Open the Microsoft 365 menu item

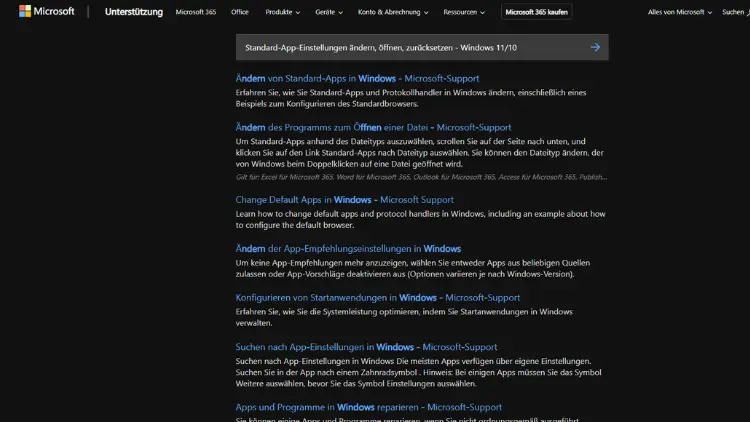point(196,12)
